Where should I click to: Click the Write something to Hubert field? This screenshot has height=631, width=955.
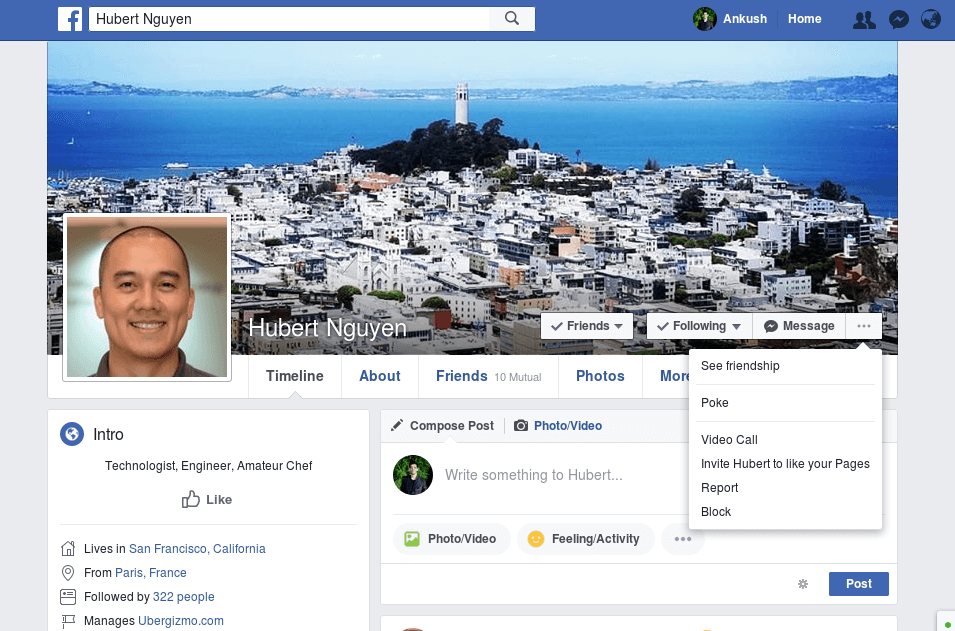[534, 475]
